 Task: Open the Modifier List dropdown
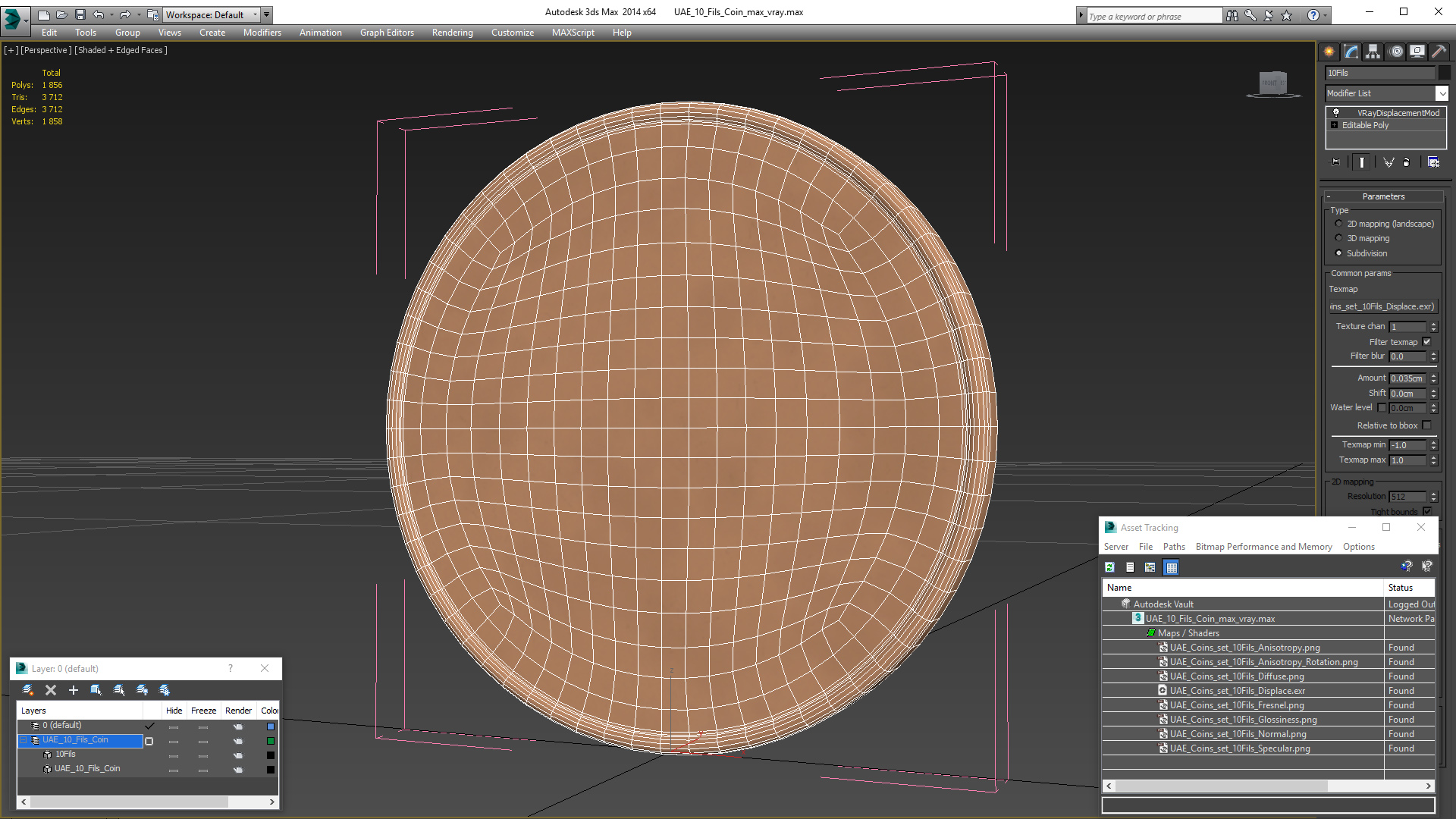click(1386, 93)
